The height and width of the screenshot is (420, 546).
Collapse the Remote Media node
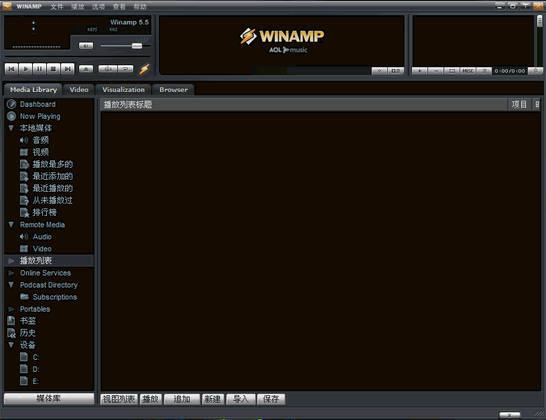tap(11, 225)
